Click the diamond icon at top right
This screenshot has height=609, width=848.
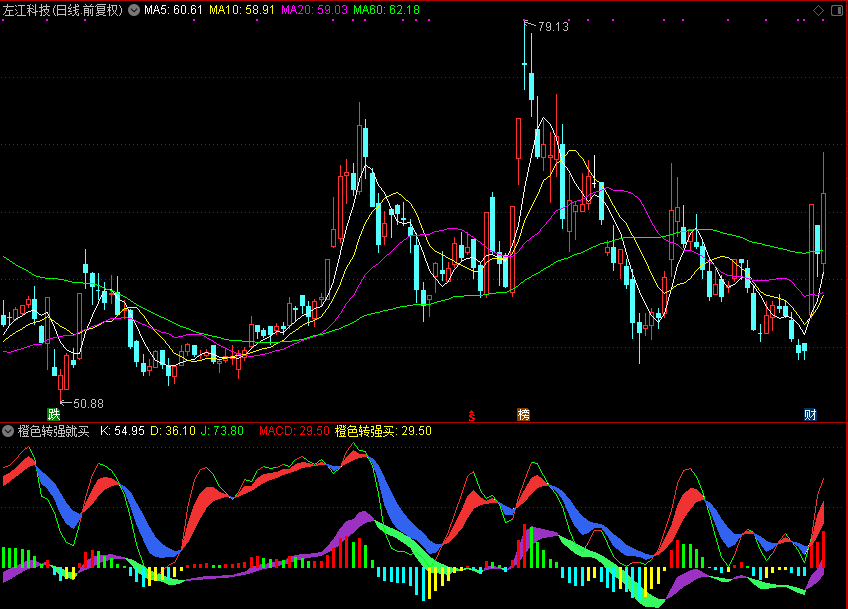point(819,10)
